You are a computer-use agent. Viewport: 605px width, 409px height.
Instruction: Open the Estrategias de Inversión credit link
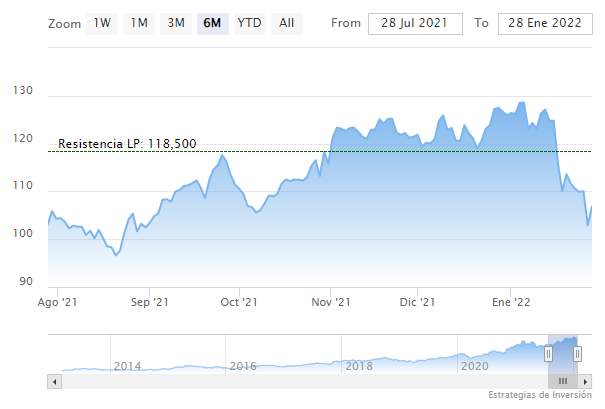coord(541,396)
